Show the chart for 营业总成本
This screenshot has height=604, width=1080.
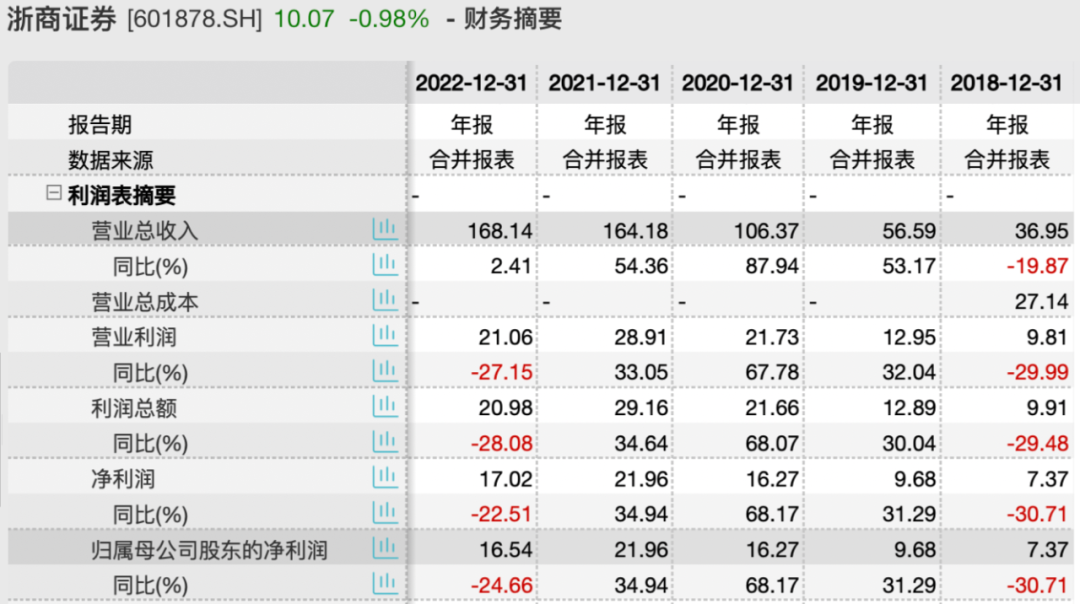tap(385, 300)
